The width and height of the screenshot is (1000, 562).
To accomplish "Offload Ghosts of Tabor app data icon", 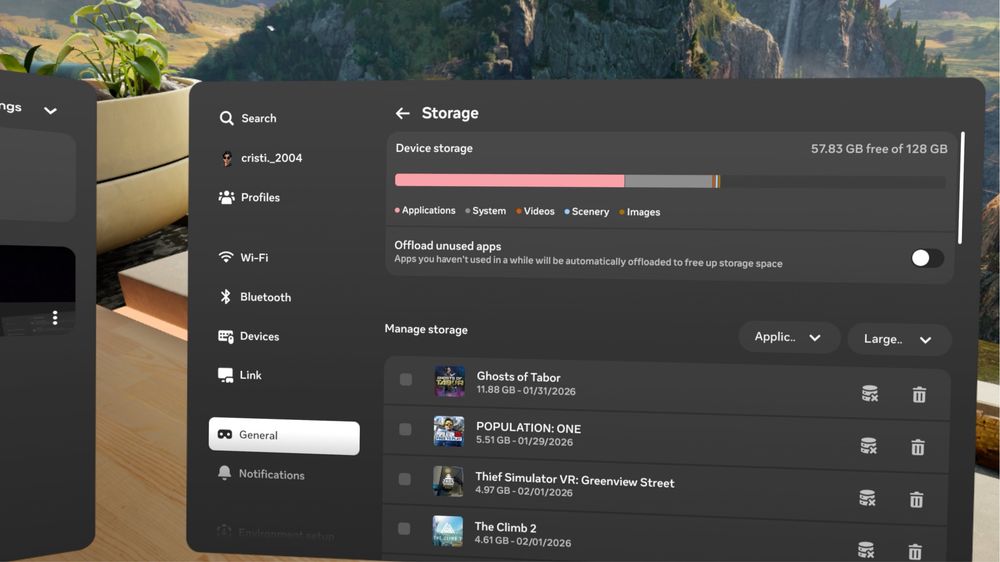I will [x=870, y=394].
